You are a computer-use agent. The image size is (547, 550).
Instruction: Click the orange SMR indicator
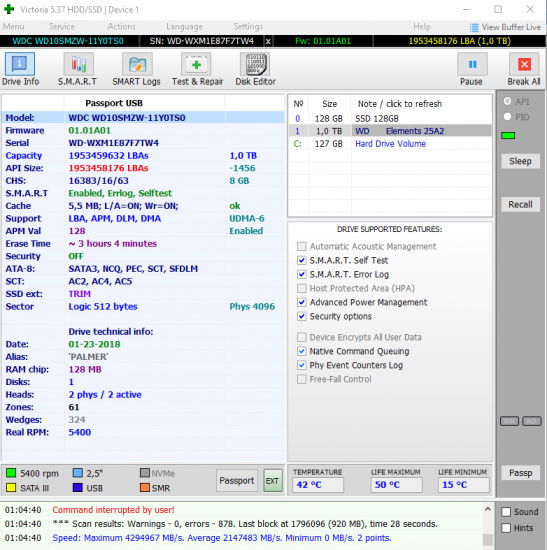[145, 488]
